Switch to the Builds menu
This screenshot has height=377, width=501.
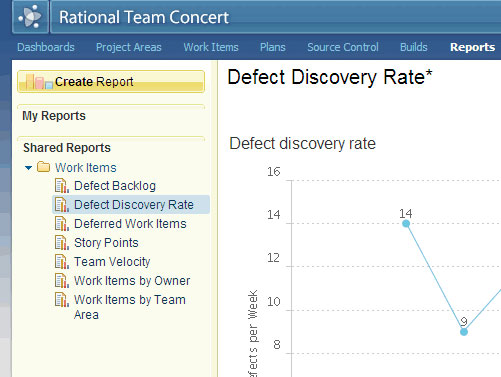(x=414, y=47)
